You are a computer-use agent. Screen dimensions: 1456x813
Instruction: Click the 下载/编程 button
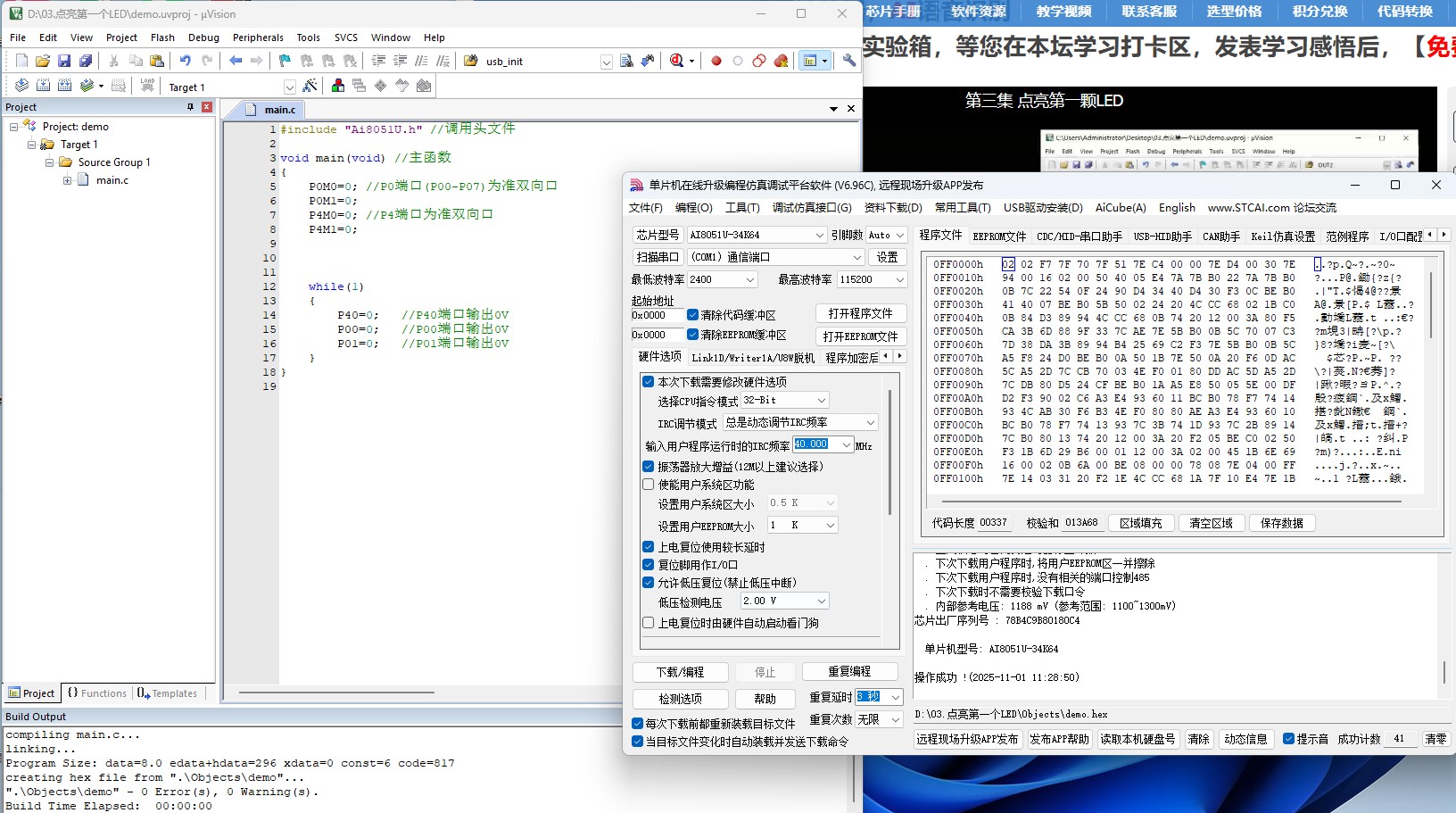(680, 671)
